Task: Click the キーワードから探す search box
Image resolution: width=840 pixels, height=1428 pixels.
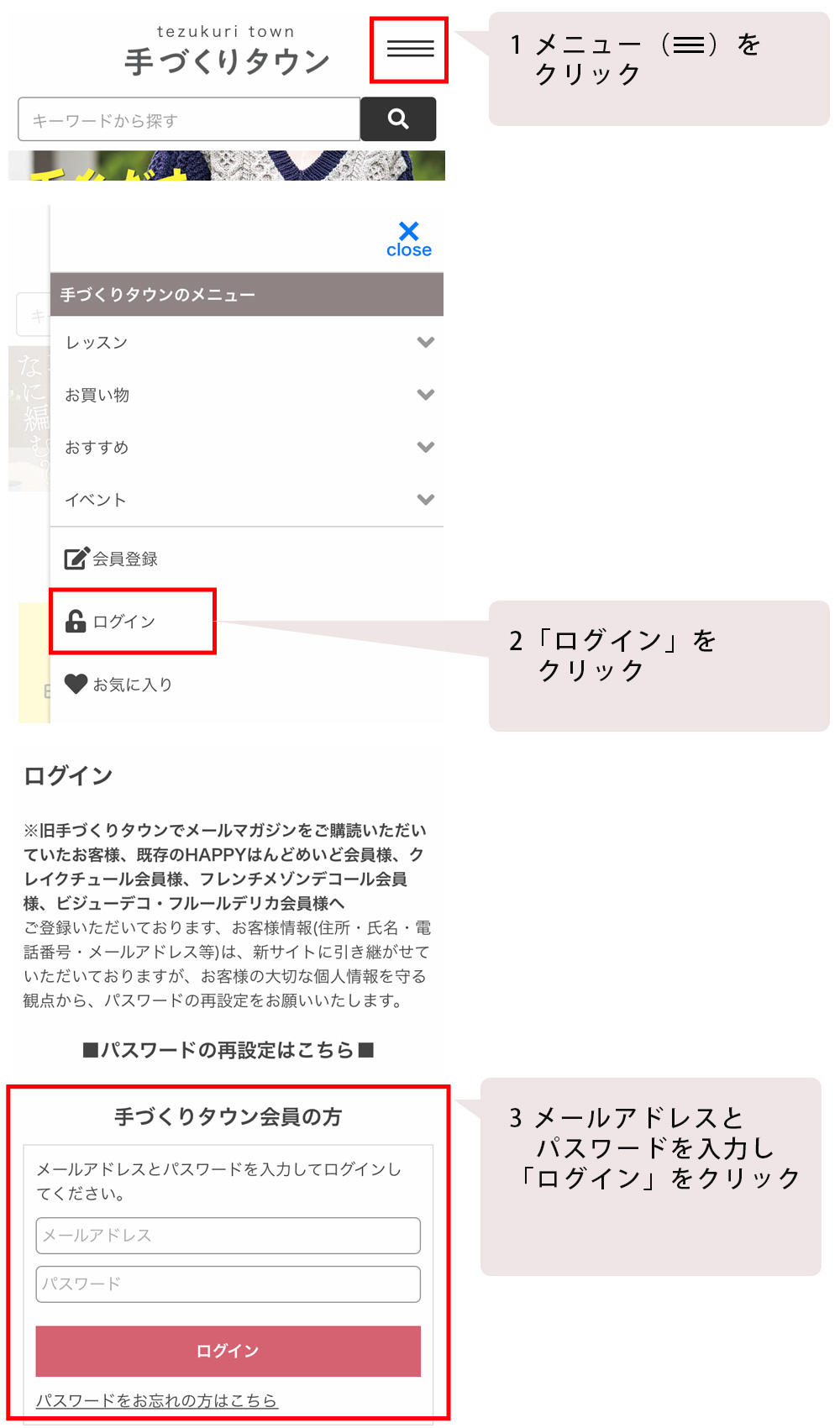Action: (189, 119)
